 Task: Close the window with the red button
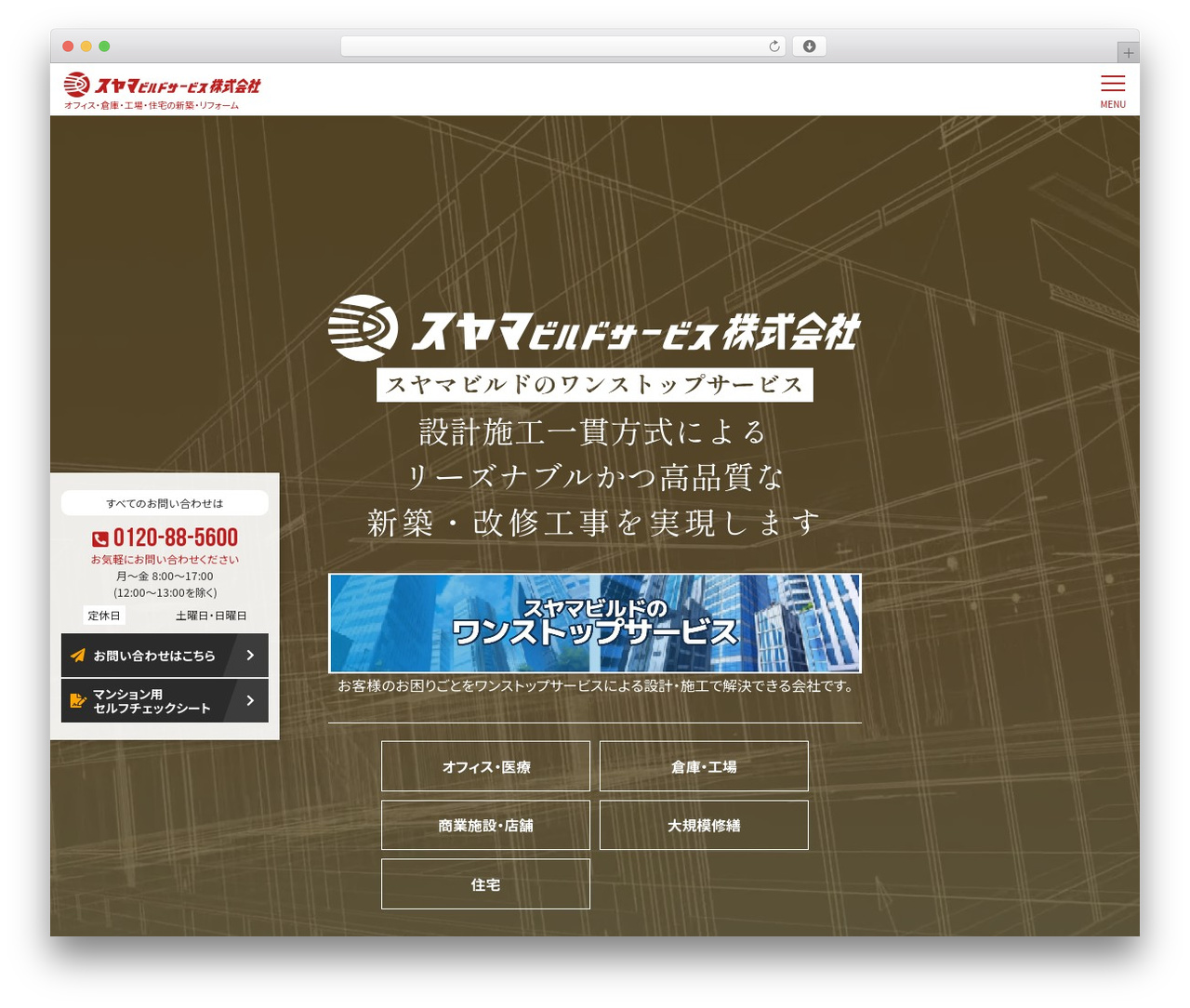click(x=68, y=46)
